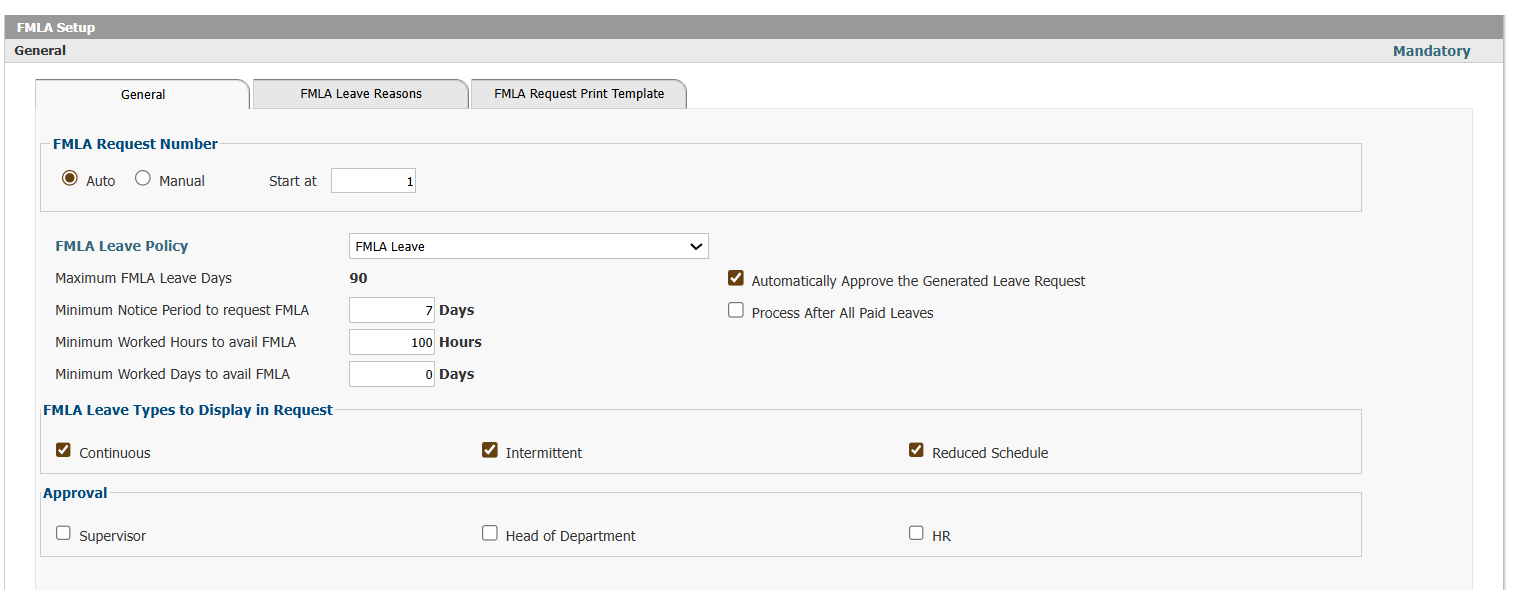Click the Minimum Notice Period days field
This screenshot has height=590, width=1514.
pyautogui.click(x=392, y=310)
